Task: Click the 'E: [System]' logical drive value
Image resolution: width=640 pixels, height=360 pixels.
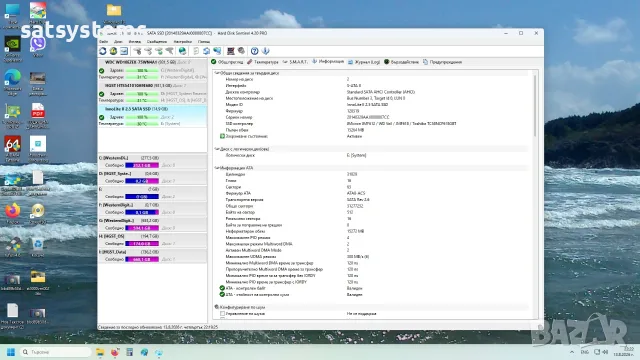Action: point(356,156)
